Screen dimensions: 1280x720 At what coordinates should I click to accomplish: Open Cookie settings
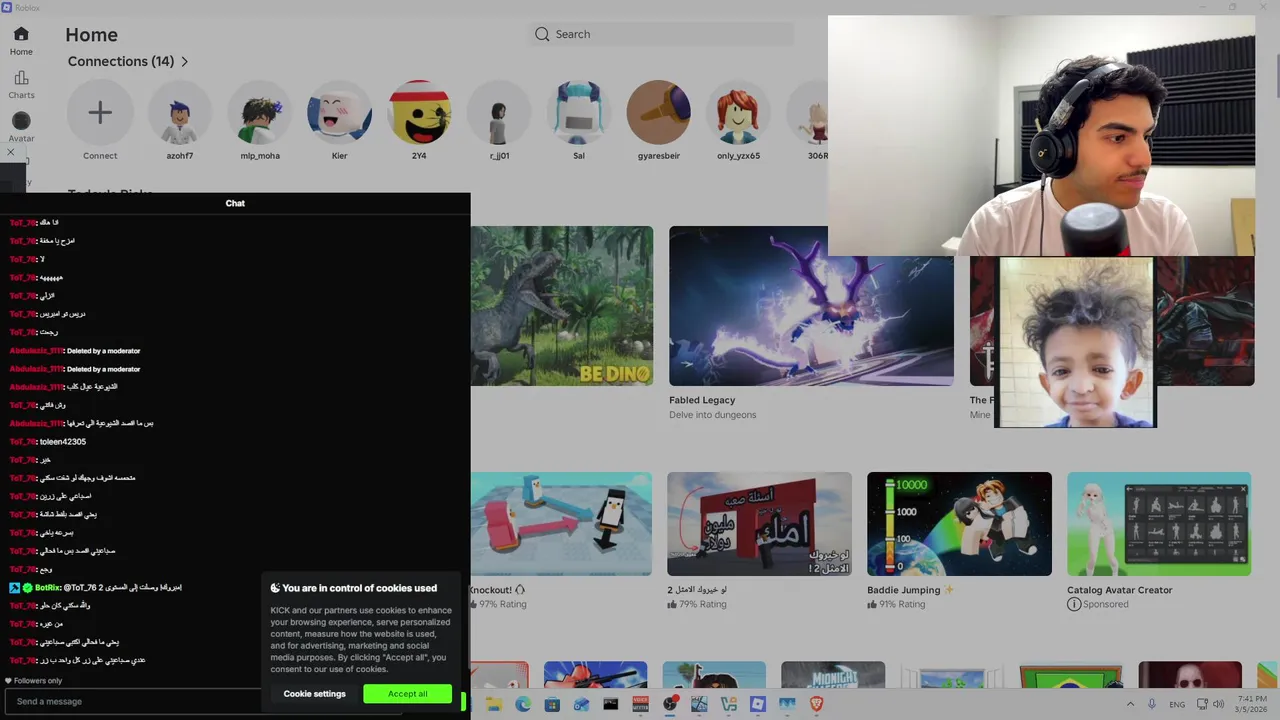314,694
